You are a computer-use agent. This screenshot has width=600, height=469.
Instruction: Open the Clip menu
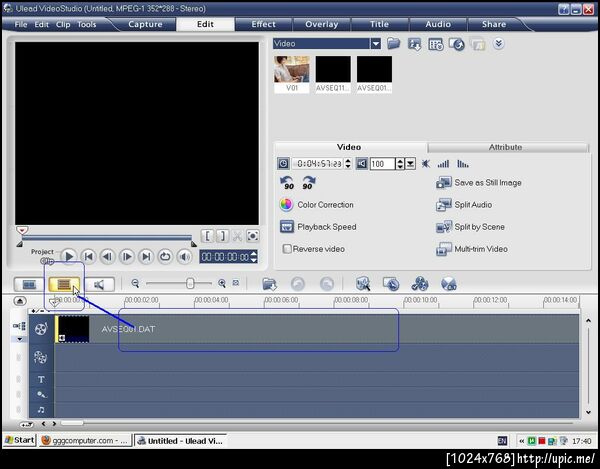point(63,24)
